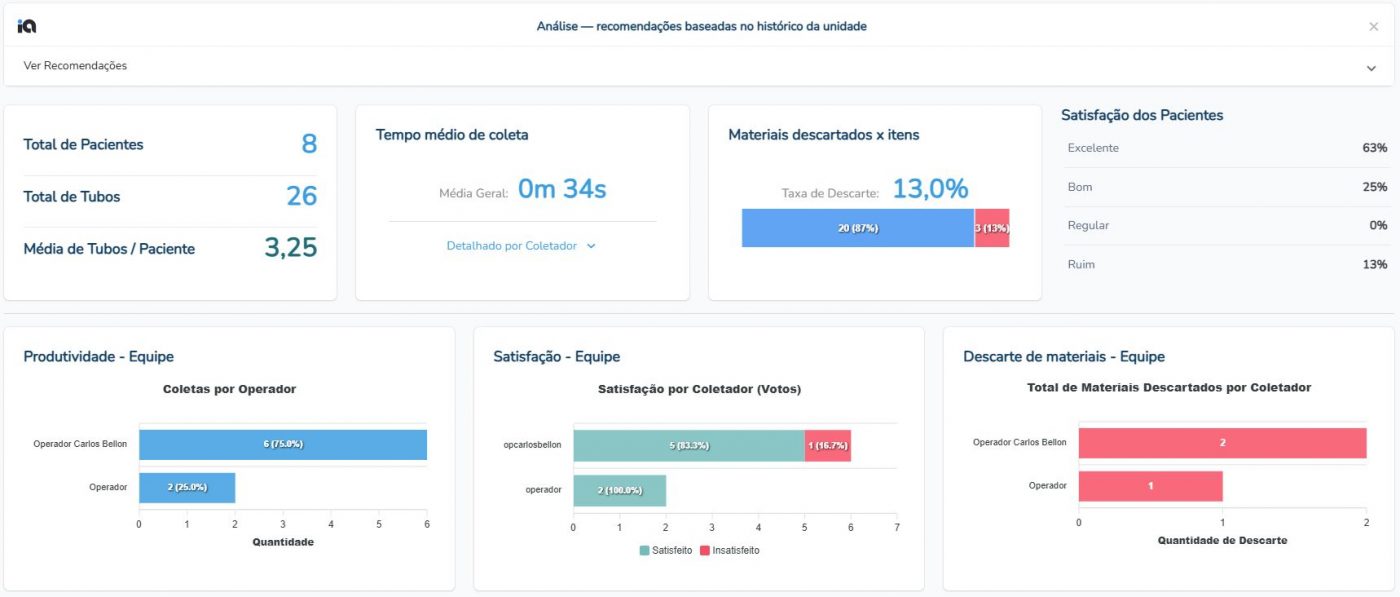Click the Ruim satisfaction row
The image size is (1400, 597).
pos(1227,265)
